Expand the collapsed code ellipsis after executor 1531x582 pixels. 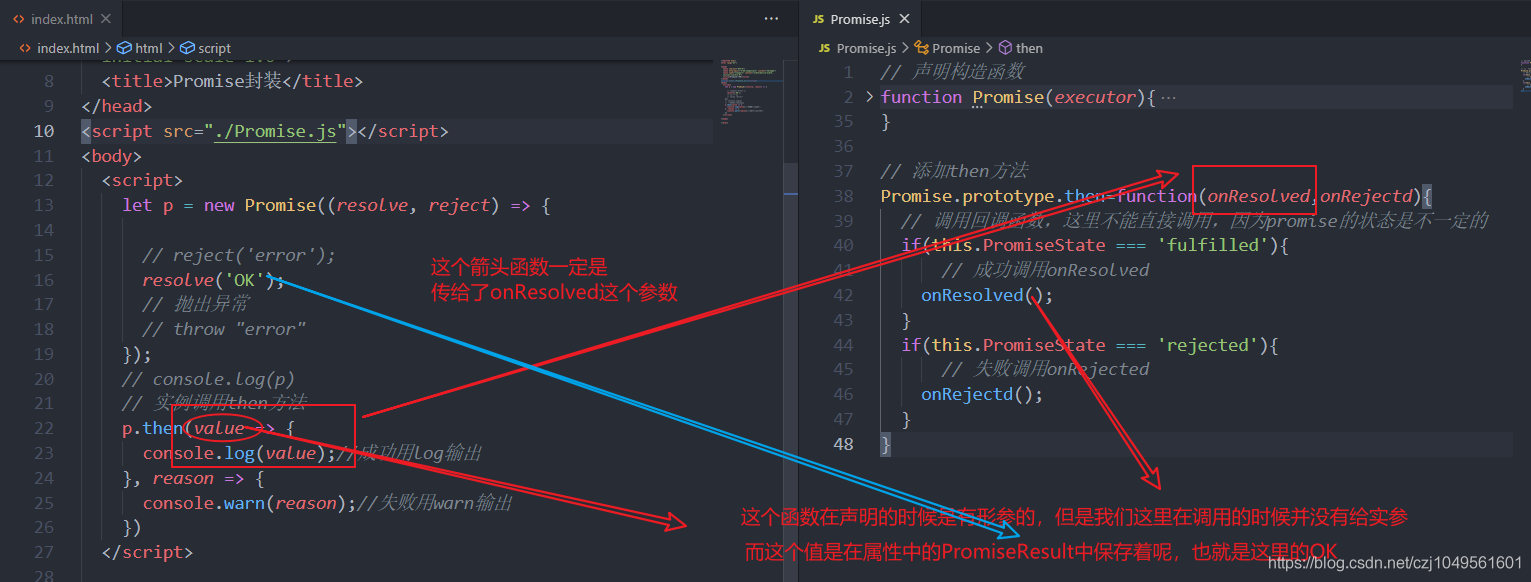tap(1167, 98)
